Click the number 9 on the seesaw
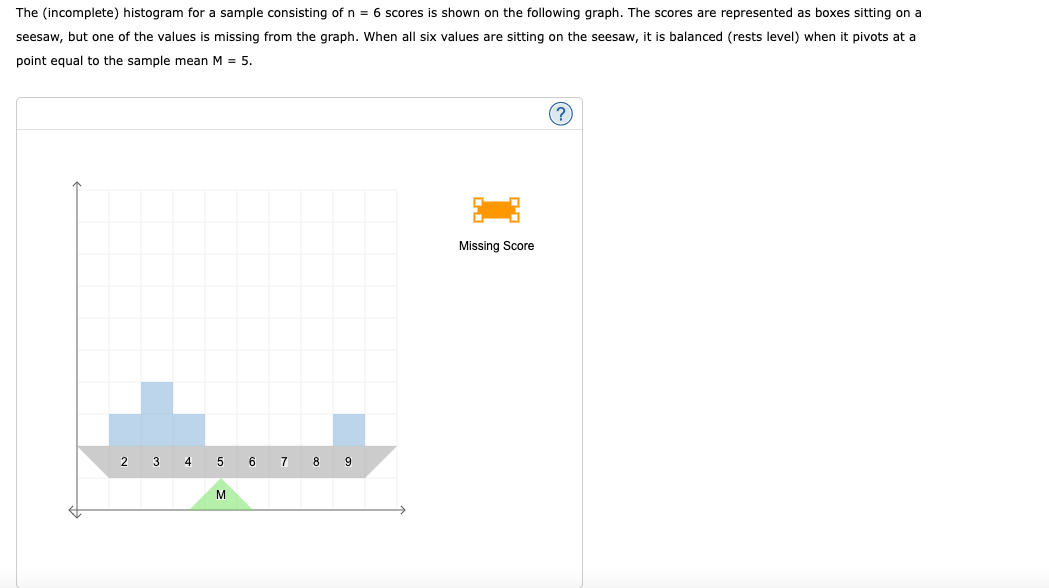The image size is (1049, 588). [347, 461]
